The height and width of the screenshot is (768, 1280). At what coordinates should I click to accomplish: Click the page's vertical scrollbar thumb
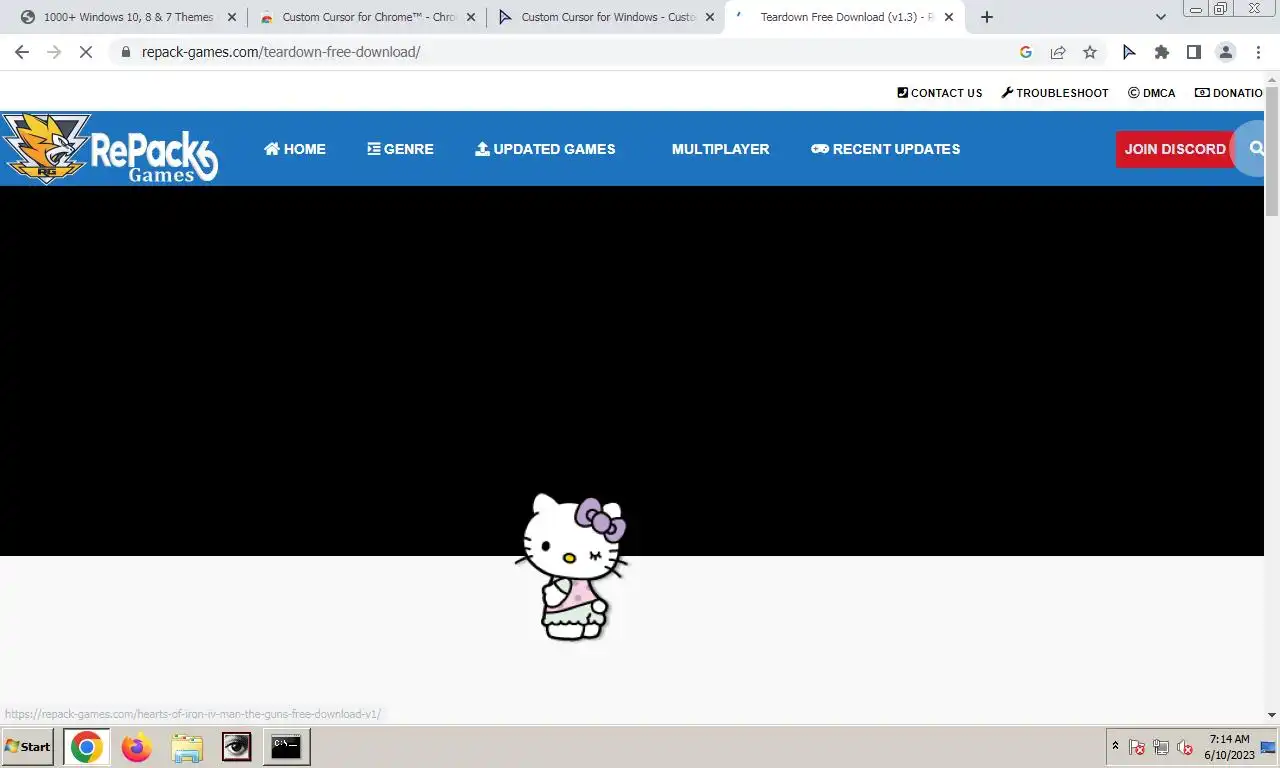click(1272, 150)
